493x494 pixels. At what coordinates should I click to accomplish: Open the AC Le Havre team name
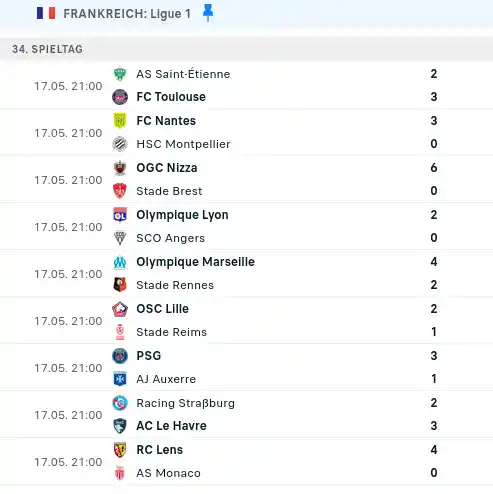tap(172, 426)
